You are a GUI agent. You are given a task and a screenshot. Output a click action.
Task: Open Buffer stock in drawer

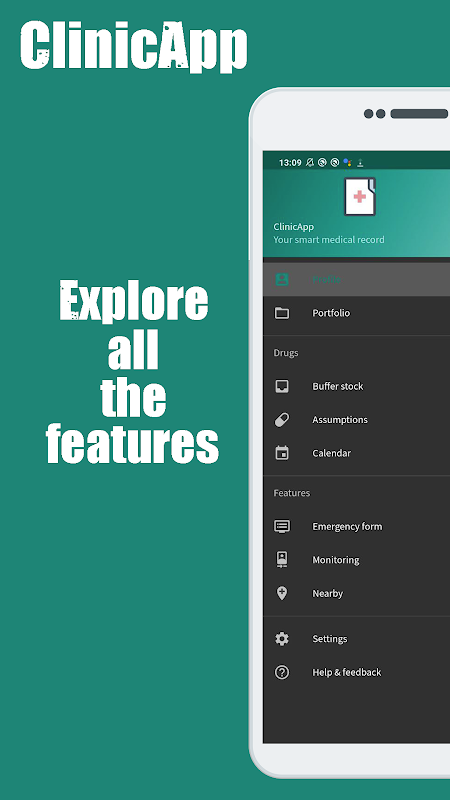(356, 386)
